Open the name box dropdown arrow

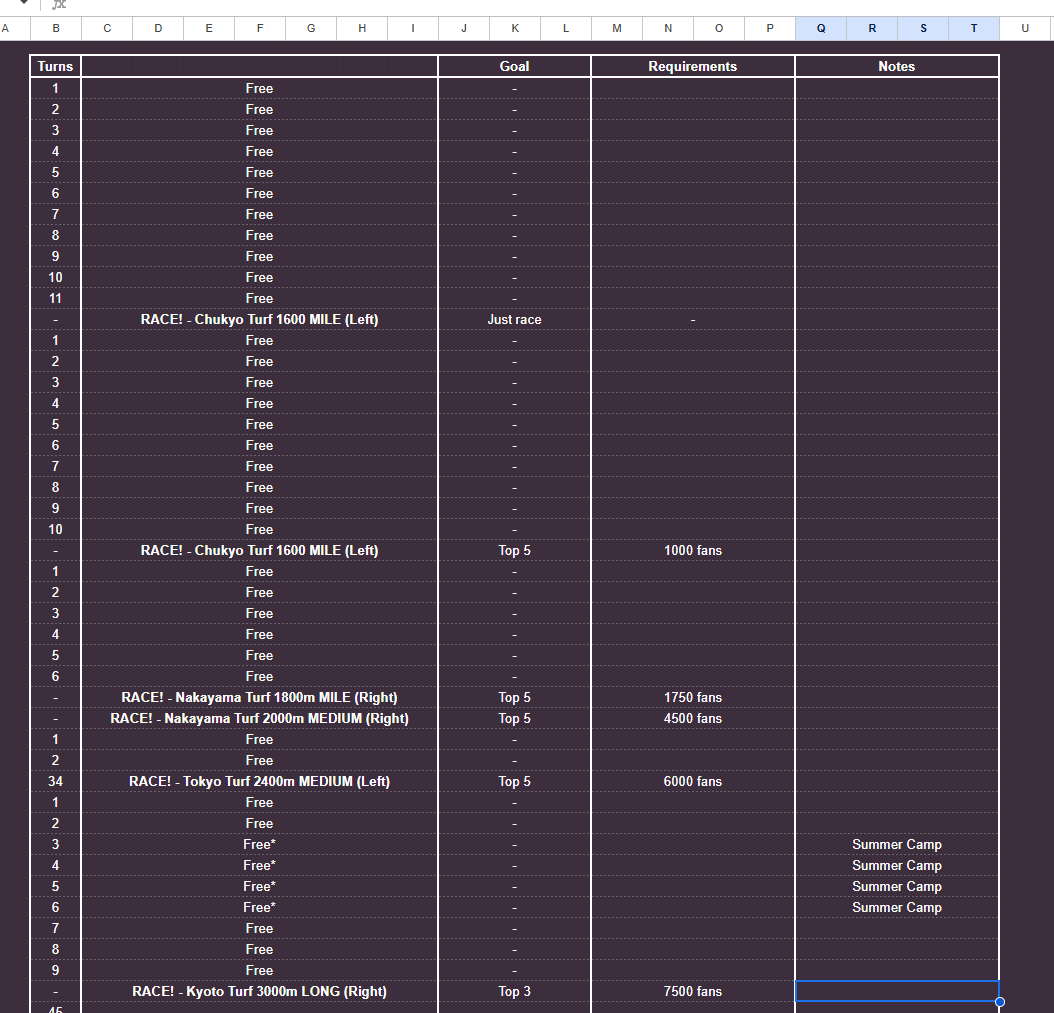coord(24,3)
